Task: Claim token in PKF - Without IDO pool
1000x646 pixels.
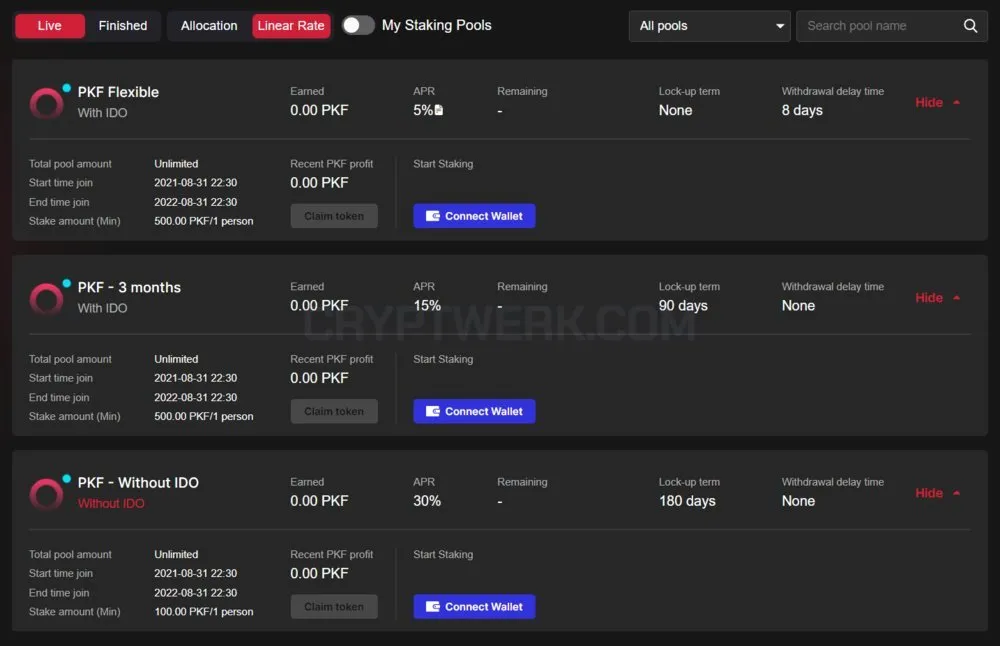Action: (x=334, y=606)
